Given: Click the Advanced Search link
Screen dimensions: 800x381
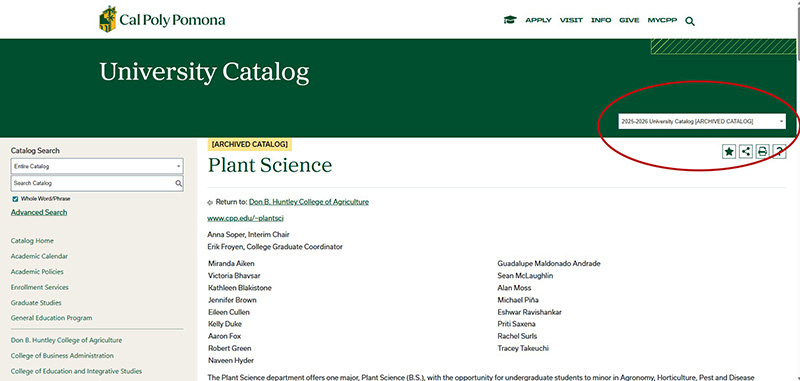Looking at the screenshot, I should [x=39, y=212].
